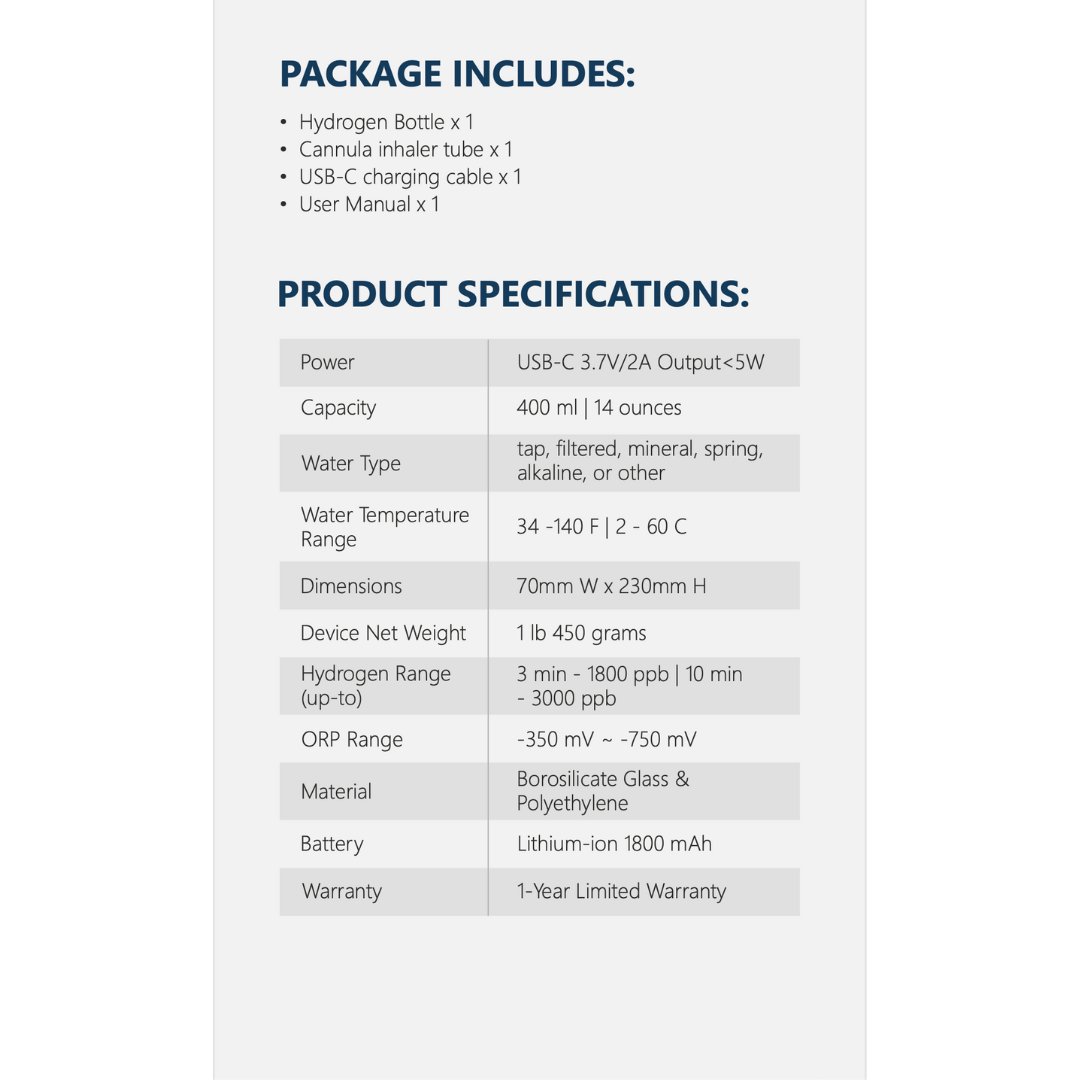Select the Cannula inhaler tube list item
1080x1080 pixels.
coord(405,149)
